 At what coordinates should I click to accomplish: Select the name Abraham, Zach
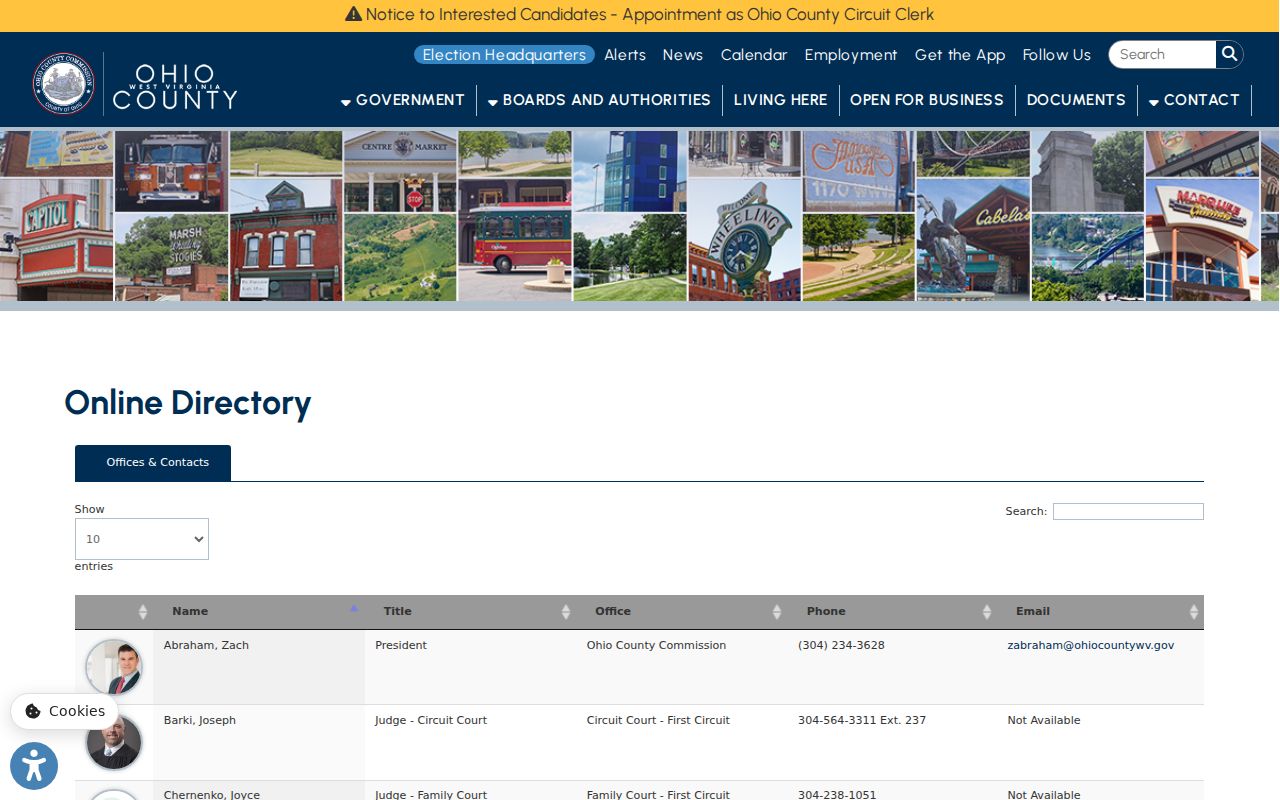(206, 645)
